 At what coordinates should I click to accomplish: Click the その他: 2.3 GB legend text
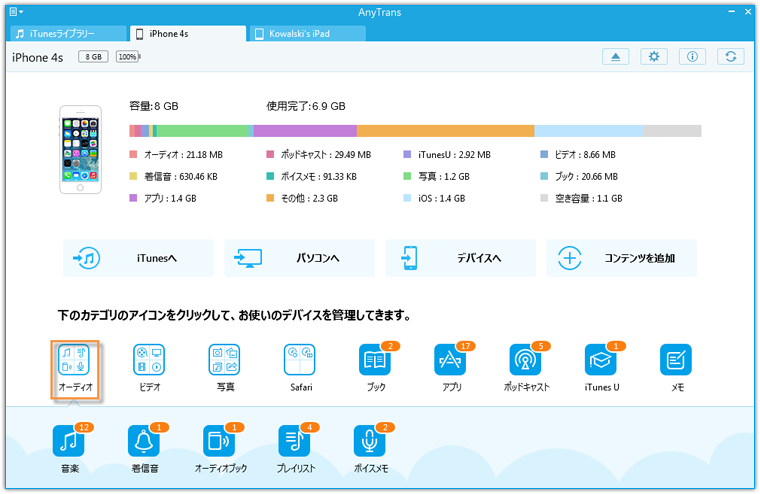309,198
